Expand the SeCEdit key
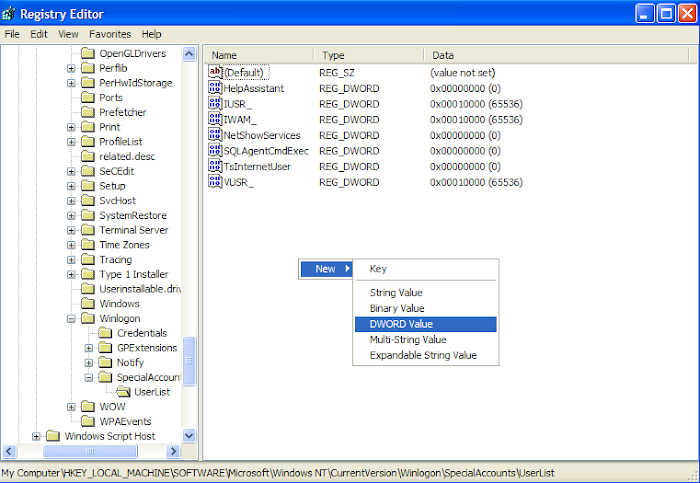Image resolution: width=700 pixels, height=483 pixels. (x=71, y=171)
